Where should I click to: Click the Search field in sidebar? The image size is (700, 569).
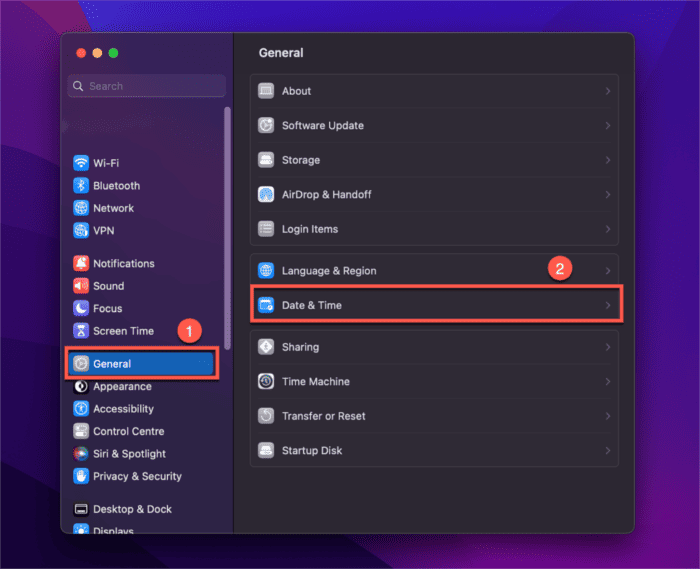pyautogui.click(x=146, y=86)
